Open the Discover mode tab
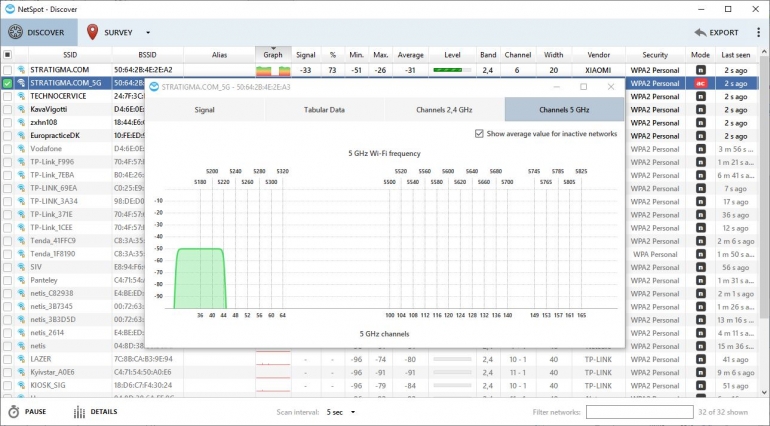 pos(39,32)
